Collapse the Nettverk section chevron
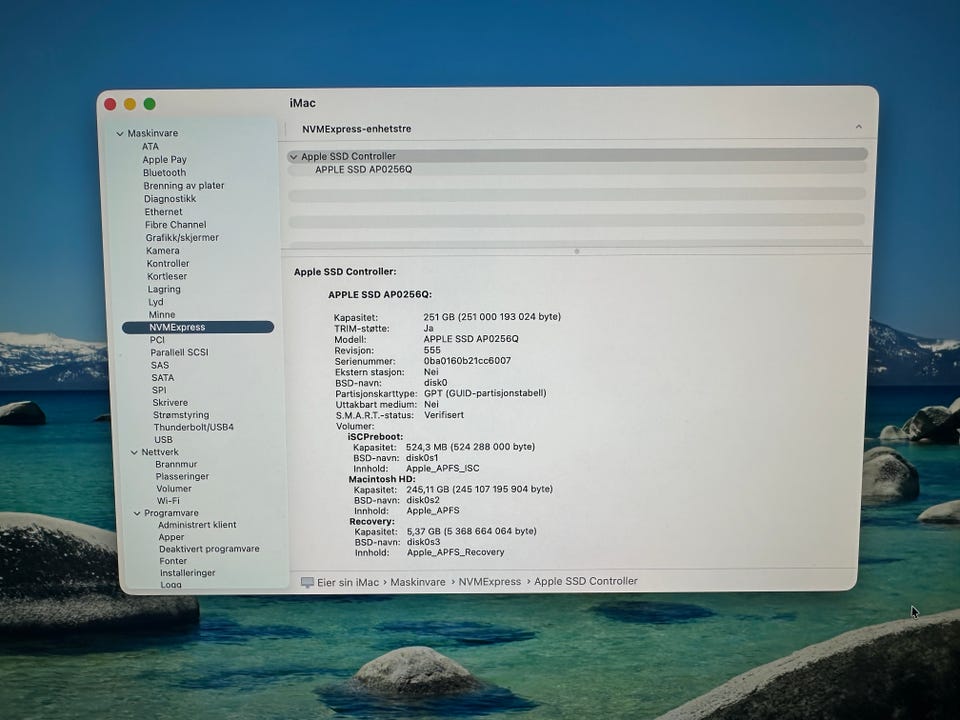This screenshot has width=960, height=720. [134, 452]
